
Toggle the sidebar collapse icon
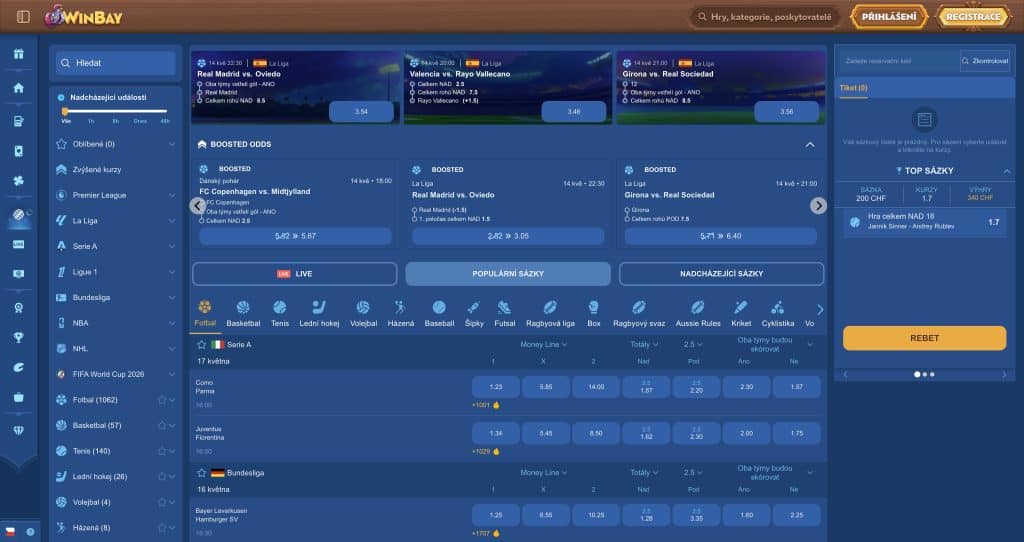[23, 17]
